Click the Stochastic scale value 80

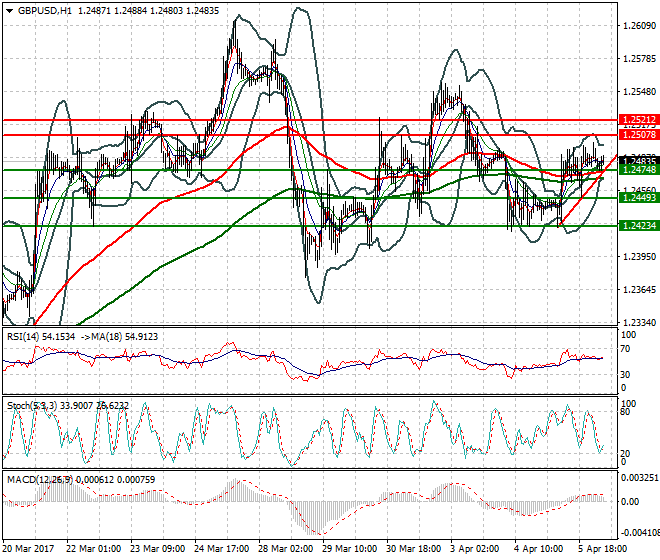tap(625, 411)
